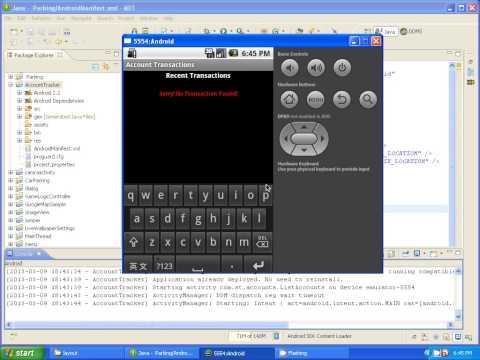Switch to DDMS perspective
480x360 pixels.
point(411,31)
